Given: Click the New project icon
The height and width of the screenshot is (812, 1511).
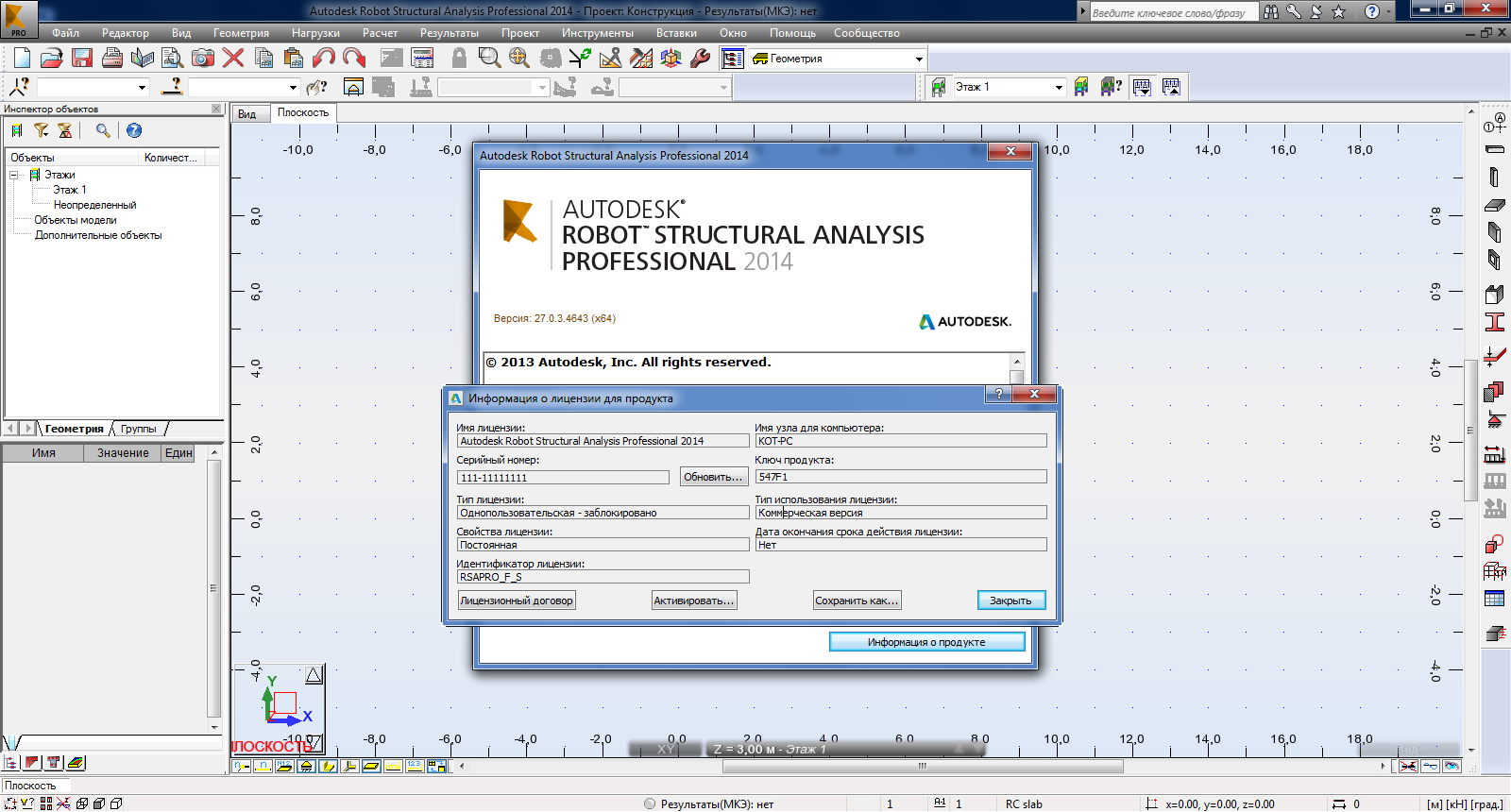Looking at the screenshot, I should pyautogui.click(x=22, y=58).
